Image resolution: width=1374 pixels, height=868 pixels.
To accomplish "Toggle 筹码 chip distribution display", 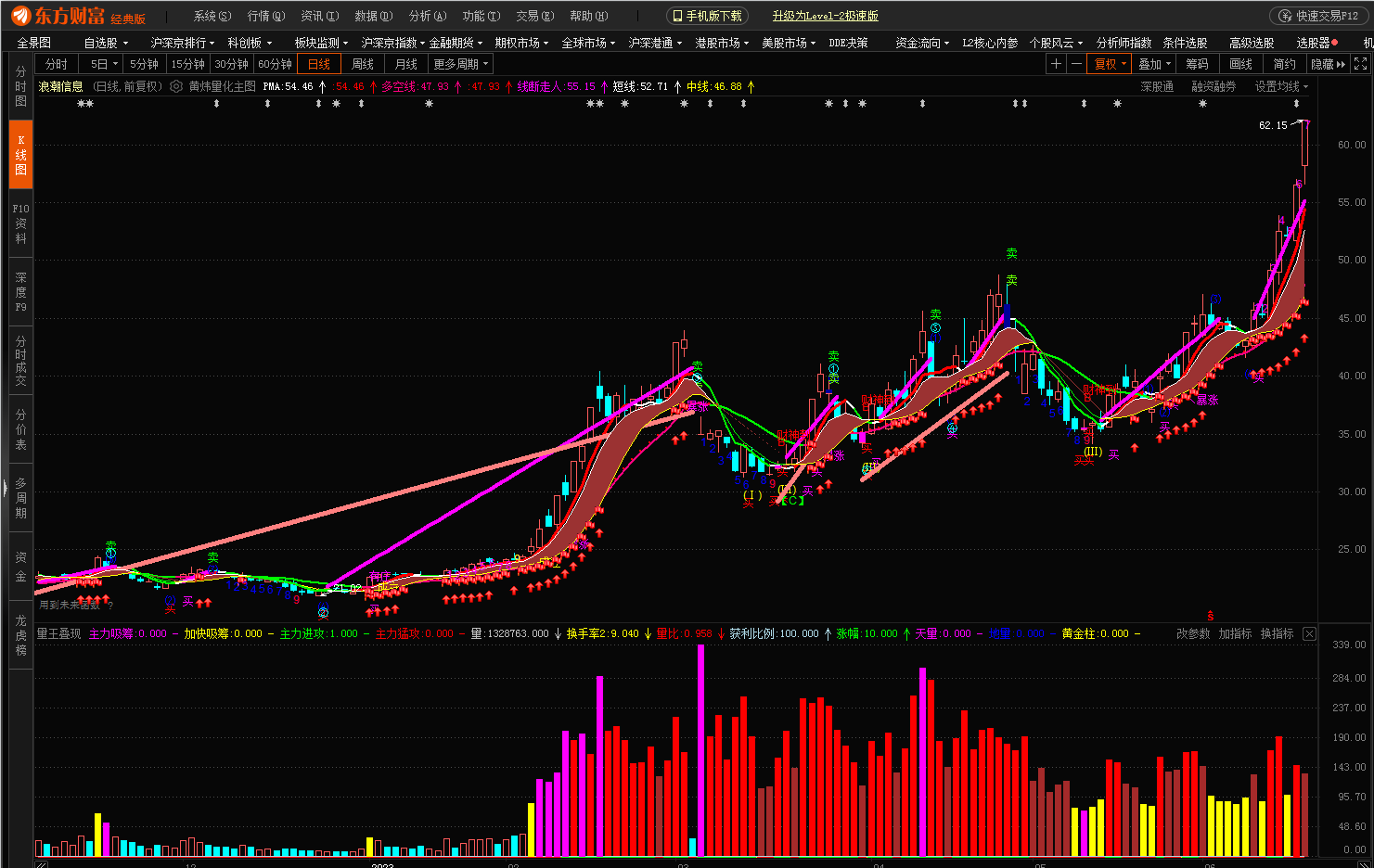I will (x=1197, y=64).
